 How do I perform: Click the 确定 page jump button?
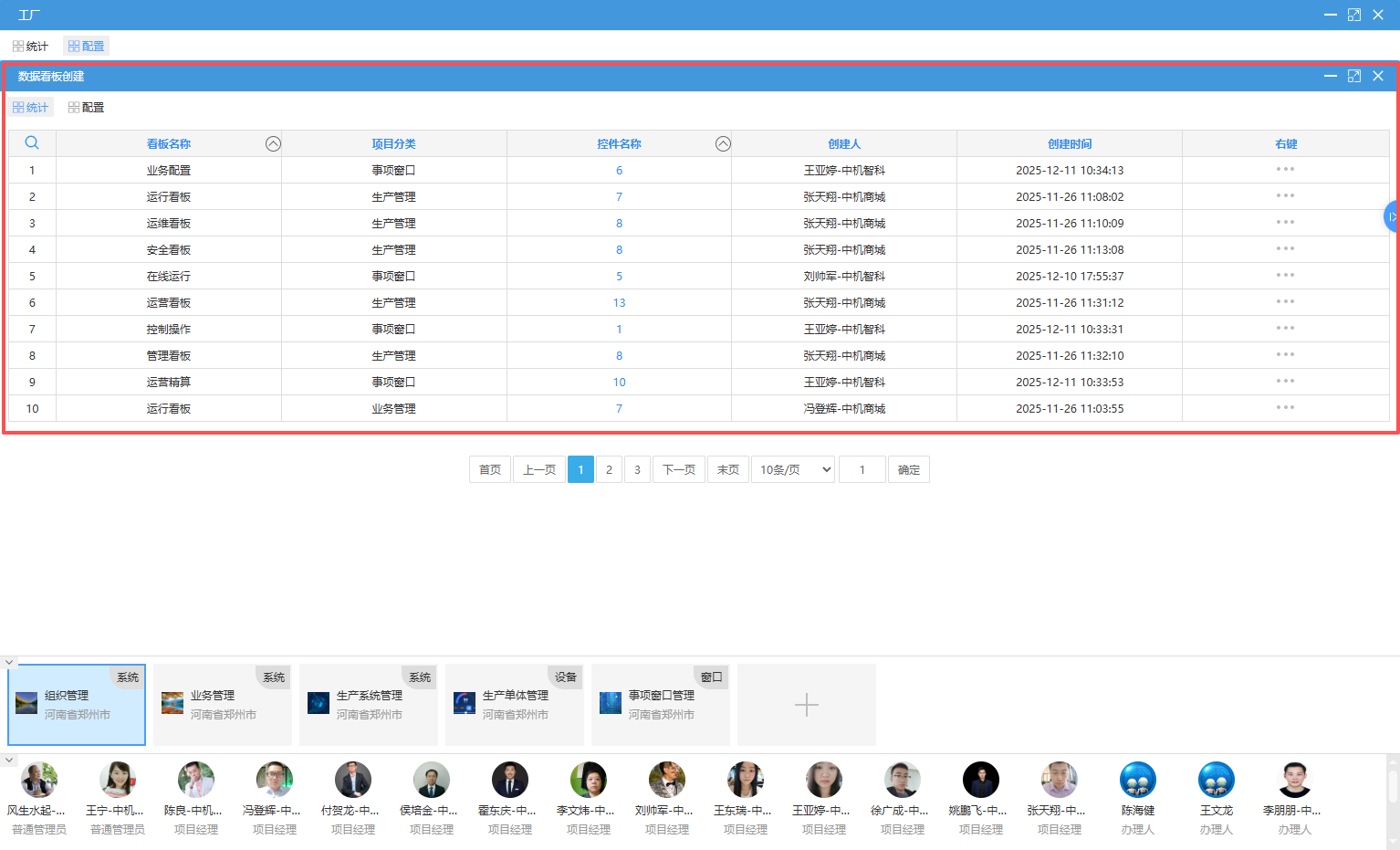pyautogui.click(x=908, y=469)
